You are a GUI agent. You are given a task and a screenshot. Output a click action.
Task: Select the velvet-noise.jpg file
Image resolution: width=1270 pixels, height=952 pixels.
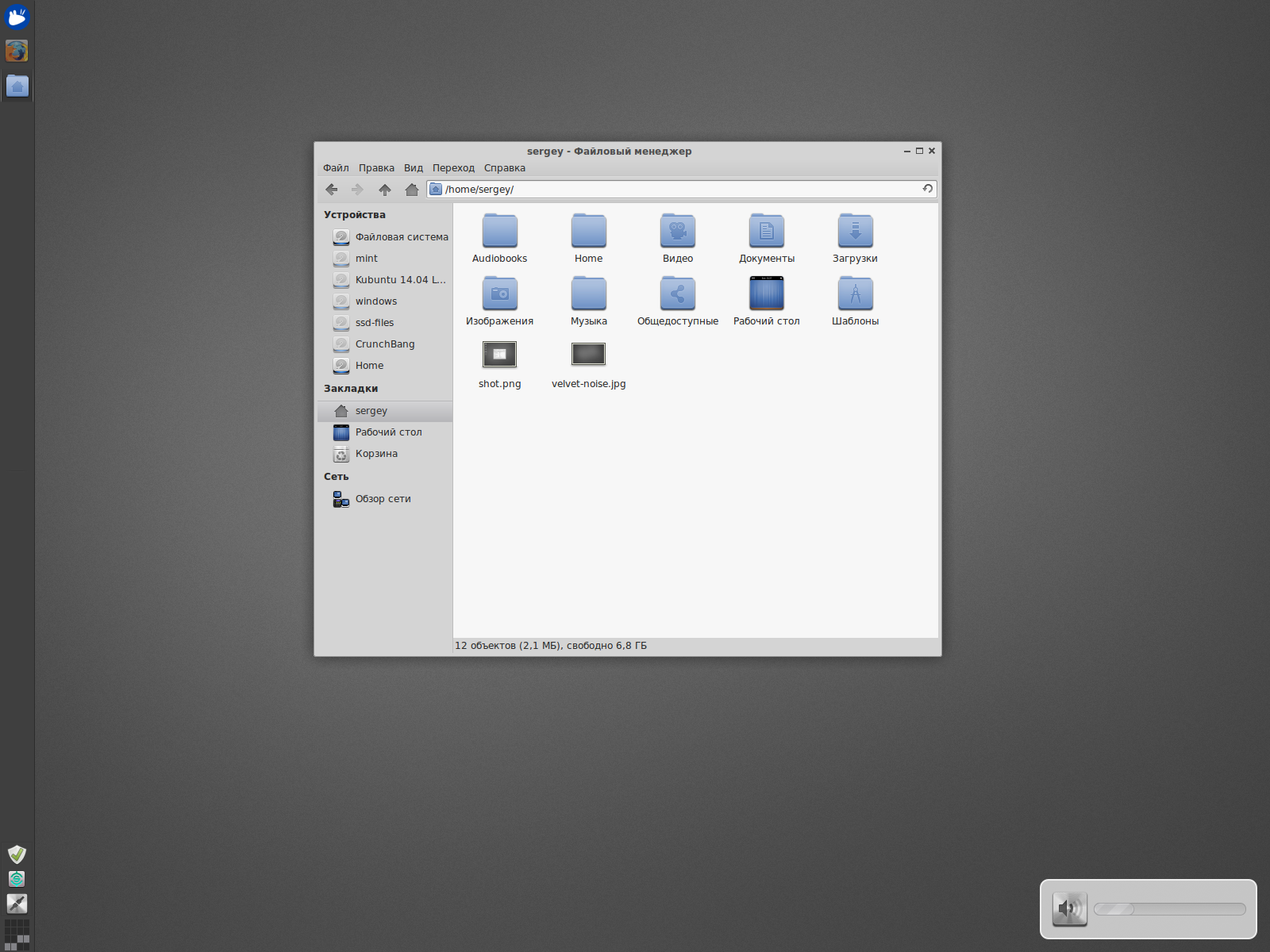(589, 363)
